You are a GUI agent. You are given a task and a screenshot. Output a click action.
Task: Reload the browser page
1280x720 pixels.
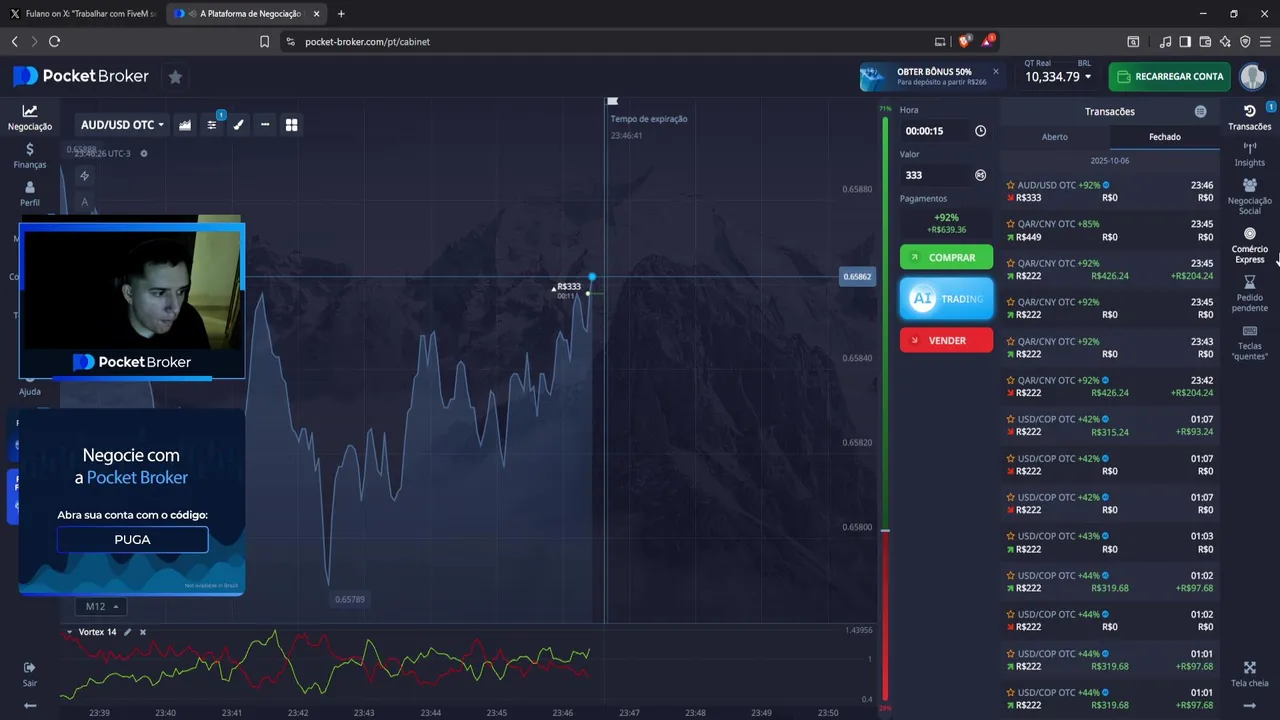54,42
